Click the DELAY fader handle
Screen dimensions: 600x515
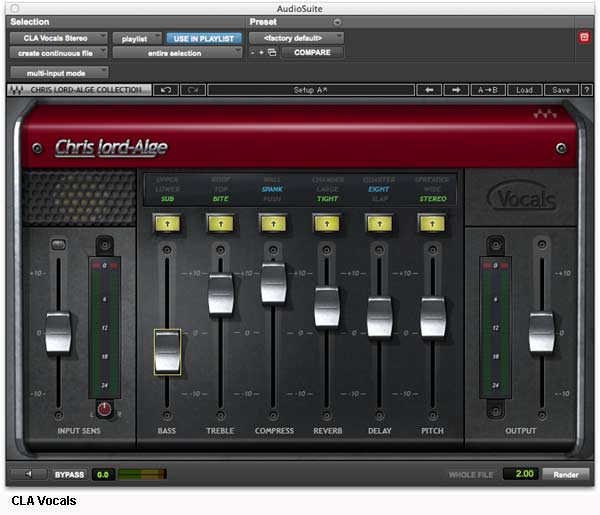(380, 318)
